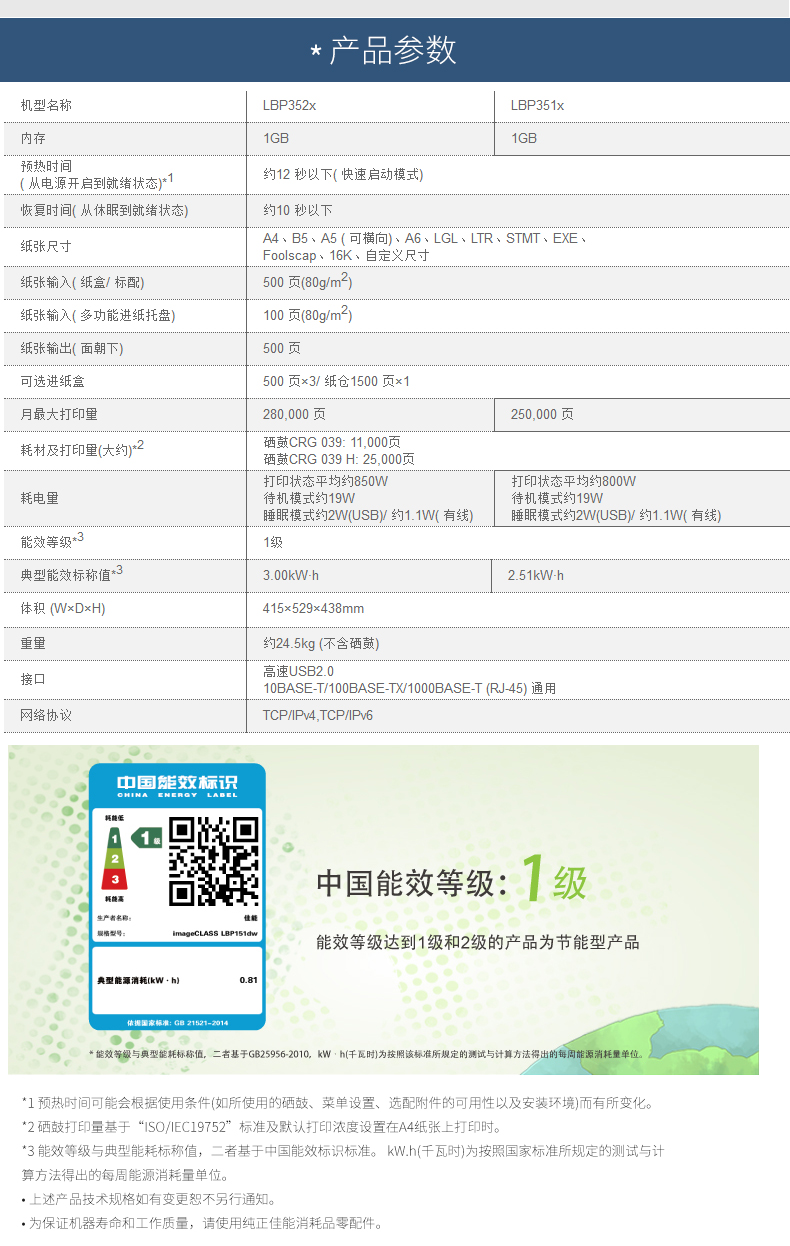Click the QR code on the energy label
Screen dimensions: 790x1246
[213, 861]
